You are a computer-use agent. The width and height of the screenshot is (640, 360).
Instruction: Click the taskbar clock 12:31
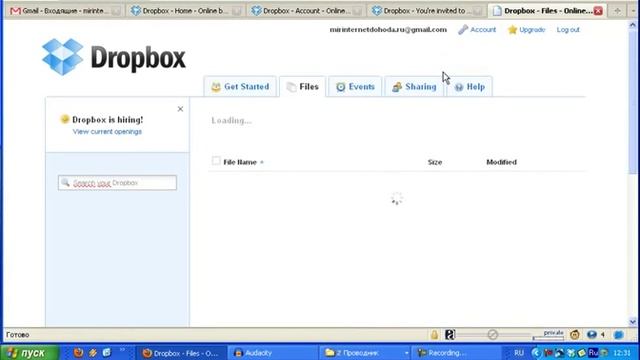[x=622, y=353]
